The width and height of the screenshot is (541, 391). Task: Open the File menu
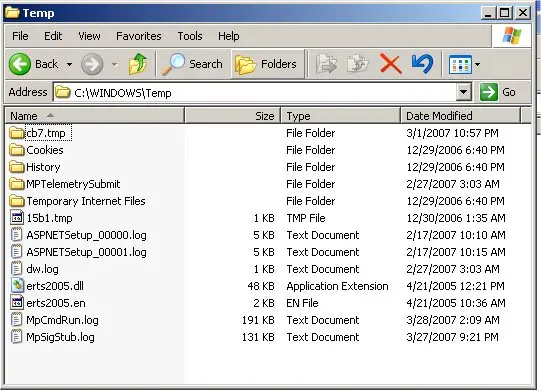point(20,36)
